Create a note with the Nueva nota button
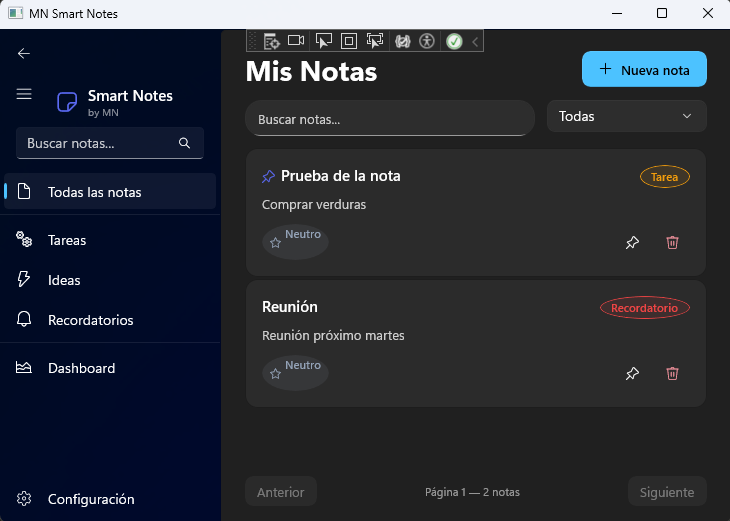Screen dimensions: 730x521 pyautogui.click(x=644, y=69)
